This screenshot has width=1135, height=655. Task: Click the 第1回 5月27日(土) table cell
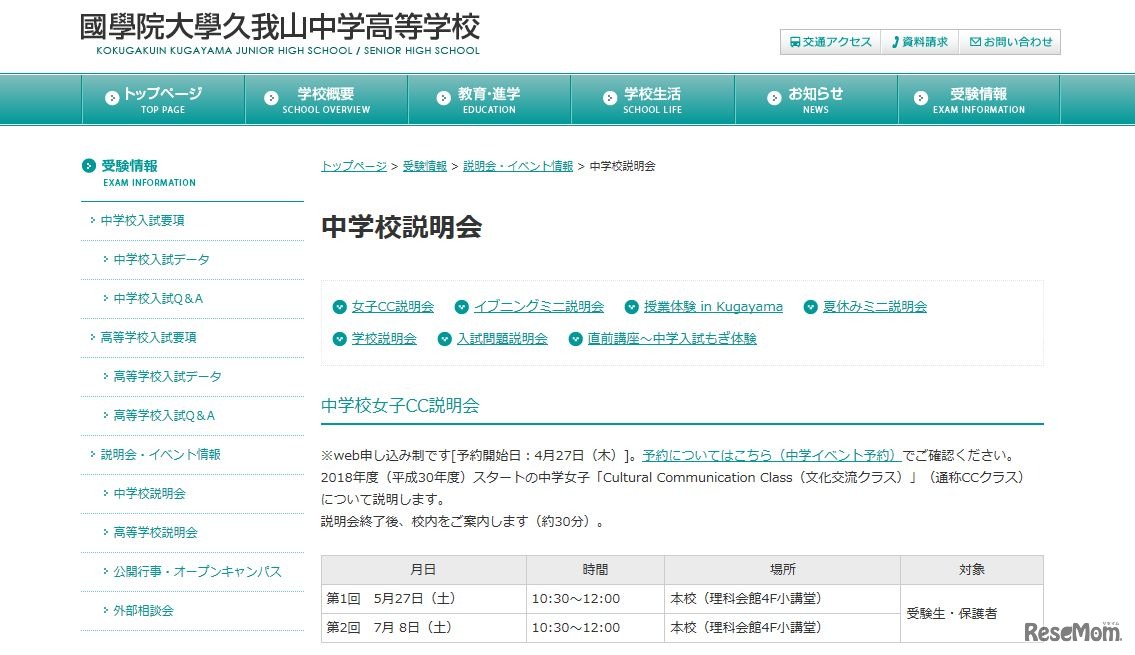pyautogui.click(x=424, y=599)
